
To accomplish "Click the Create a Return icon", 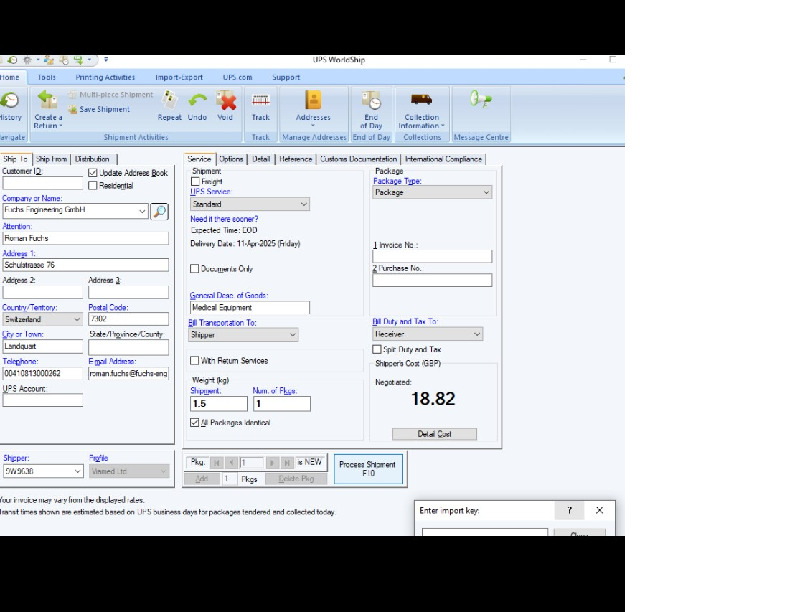I will click(x=47, y=100).
